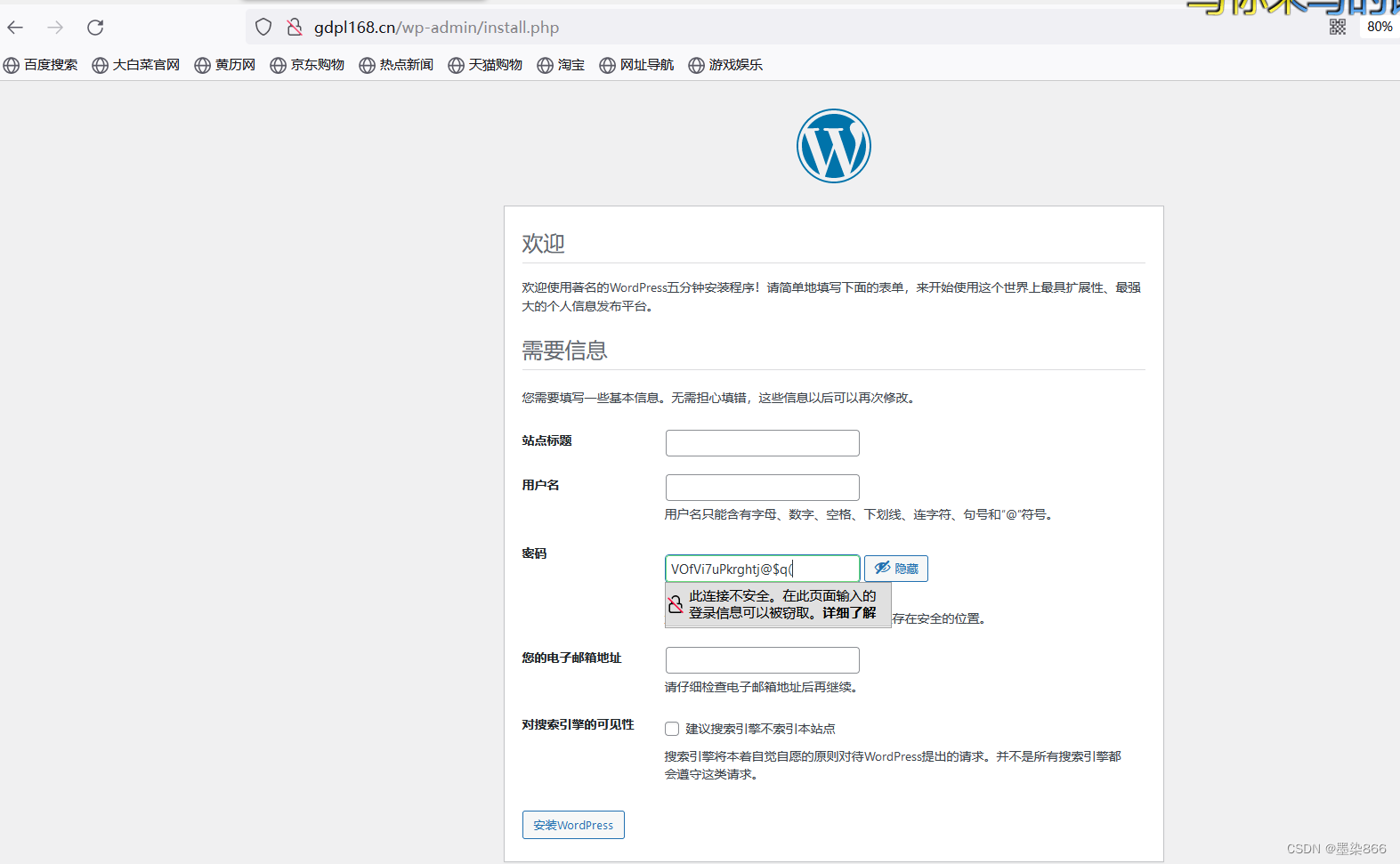Click the 密码 field label
1400x864 pixels.
pos(534,553)
